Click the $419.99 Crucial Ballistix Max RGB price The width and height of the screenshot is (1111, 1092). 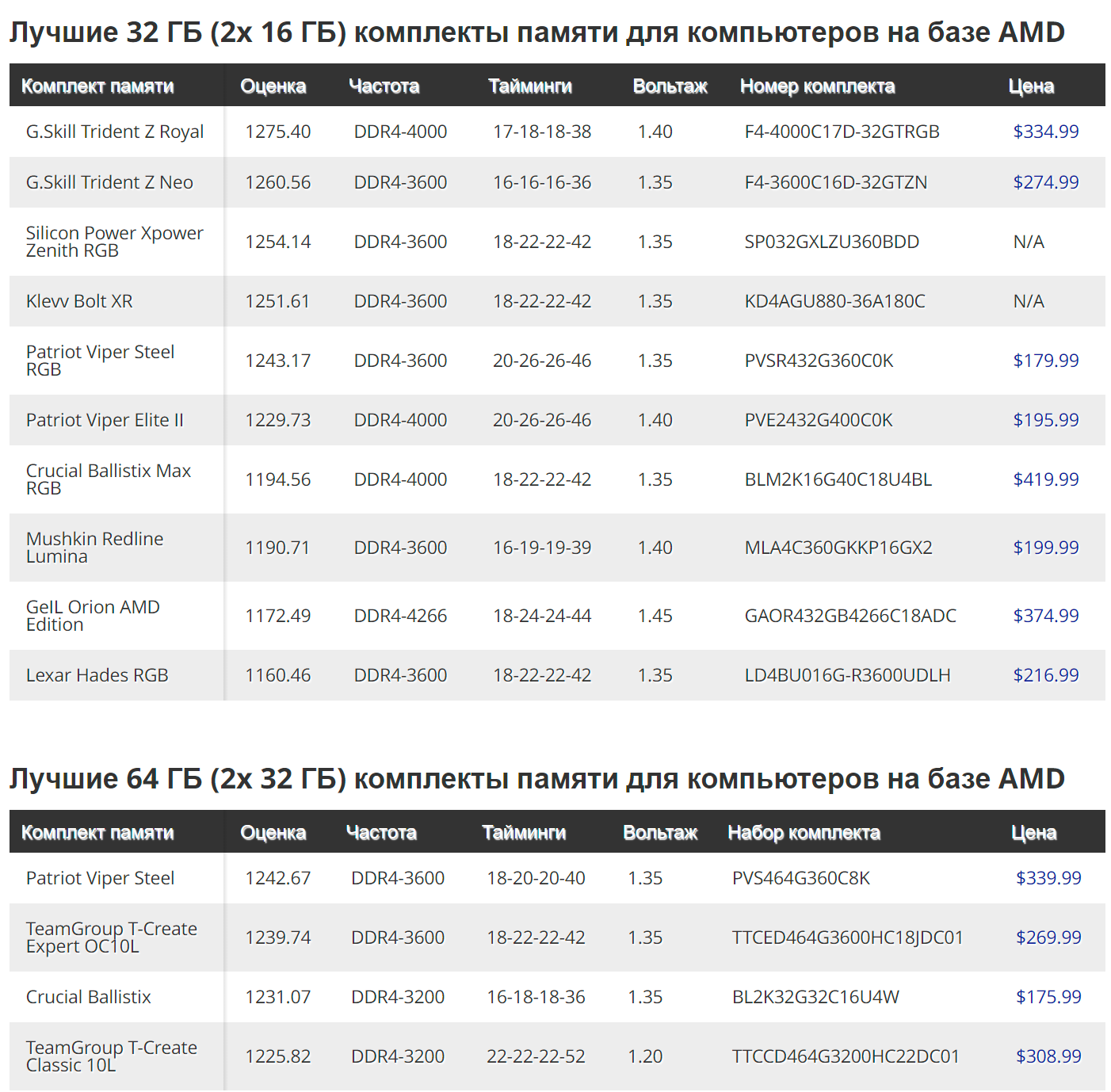coord(1045,479)
